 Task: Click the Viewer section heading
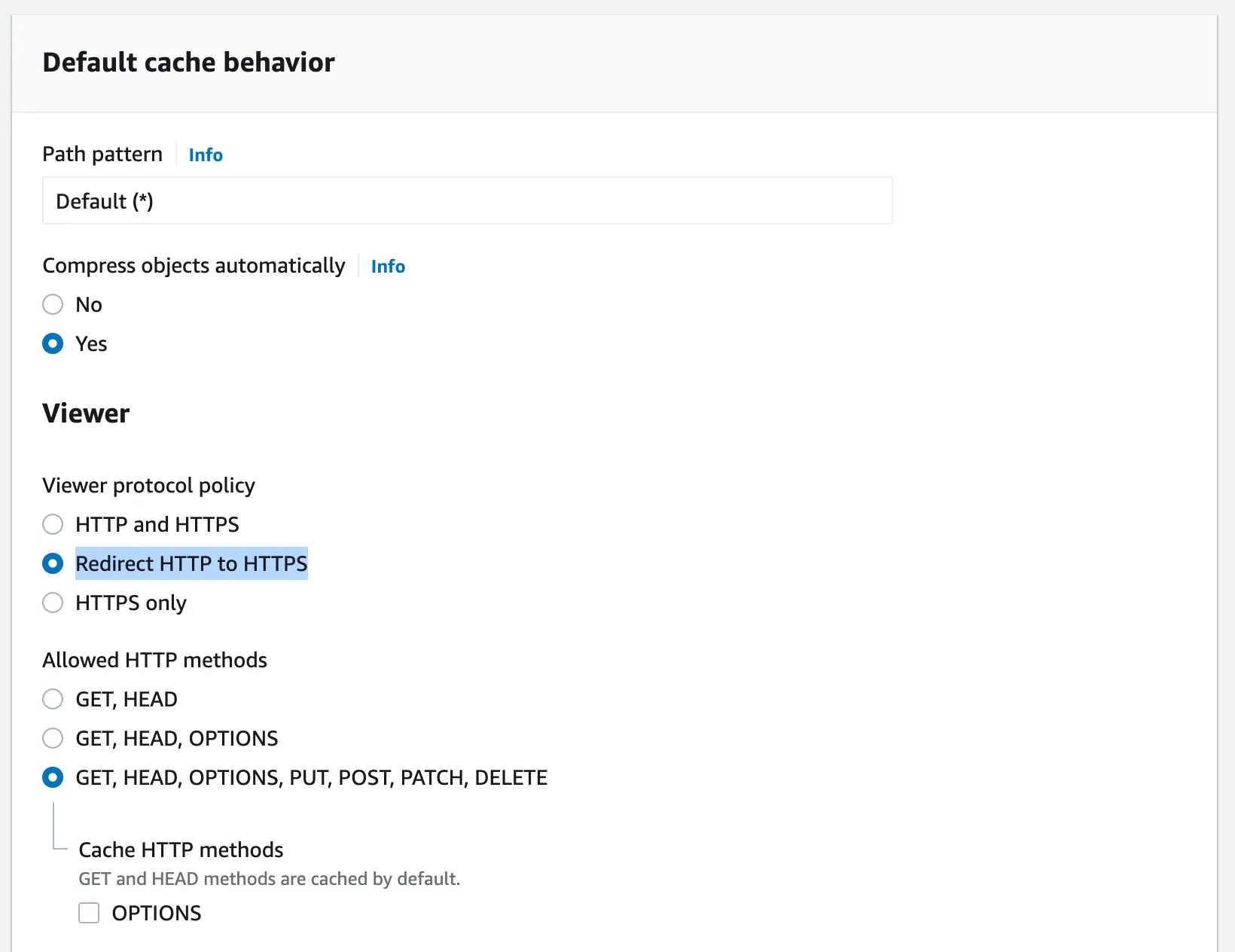pyautogui.click(x=86, y=413)
